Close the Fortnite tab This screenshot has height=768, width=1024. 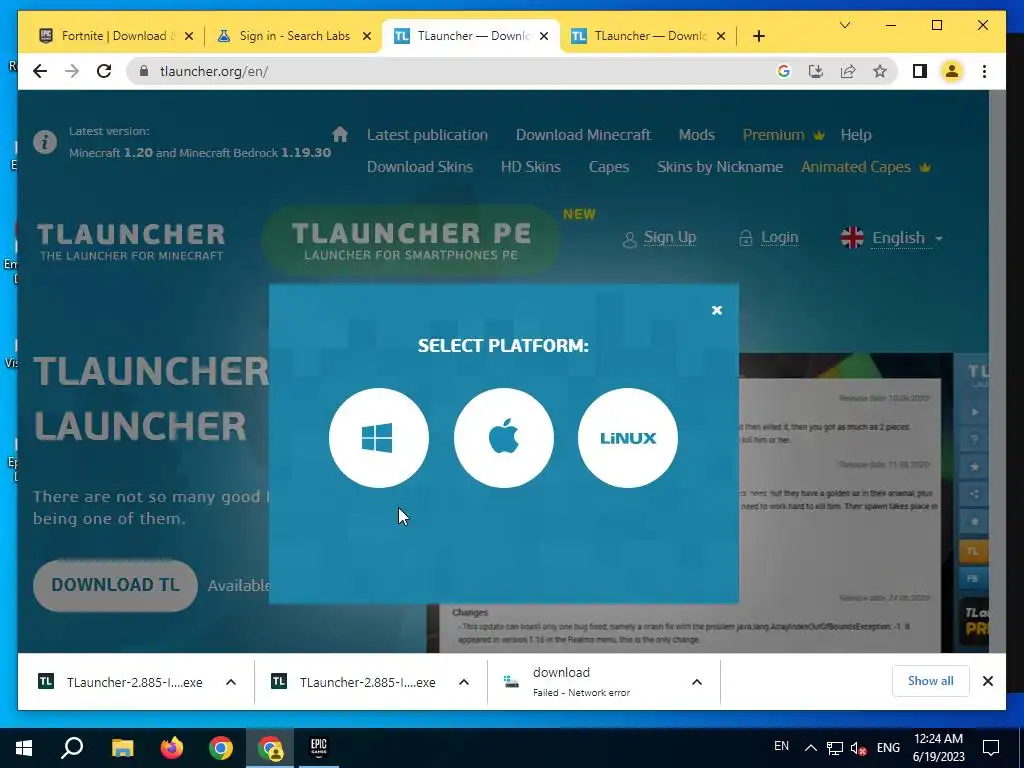click(x=189, y=36)
